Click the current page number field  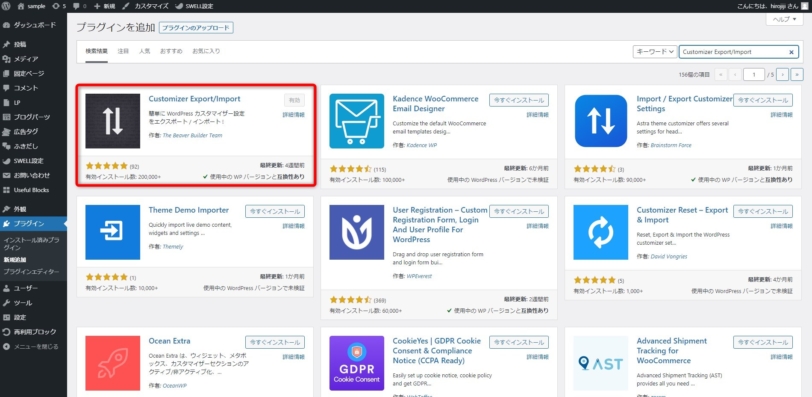coord(753,75)
